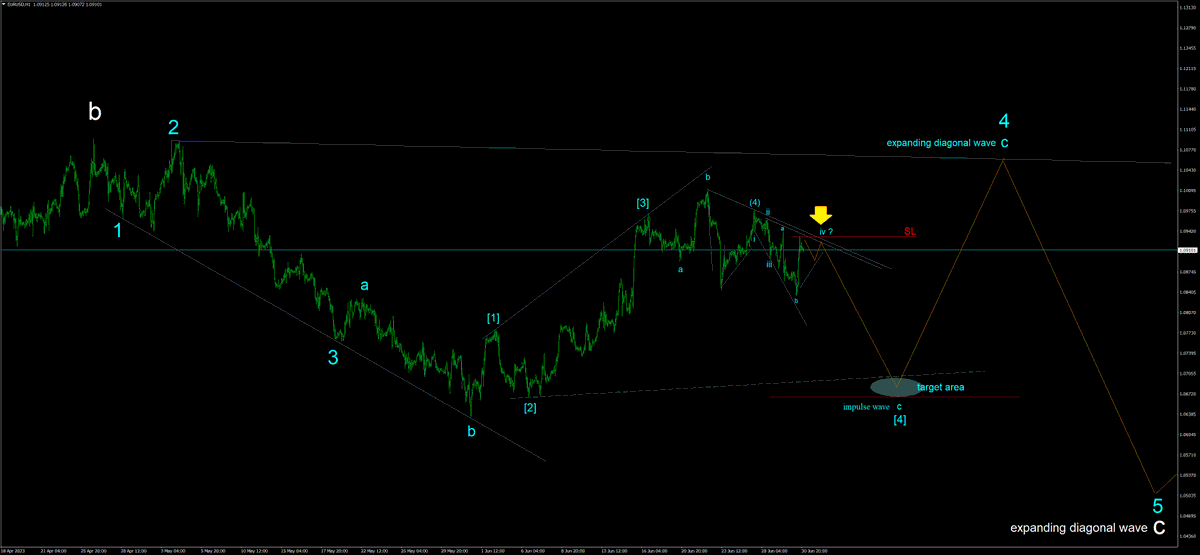Click the 1.10770 price axis label
The width and height of the screenshot is (1200, 555).
click(x=1186, y=149)
